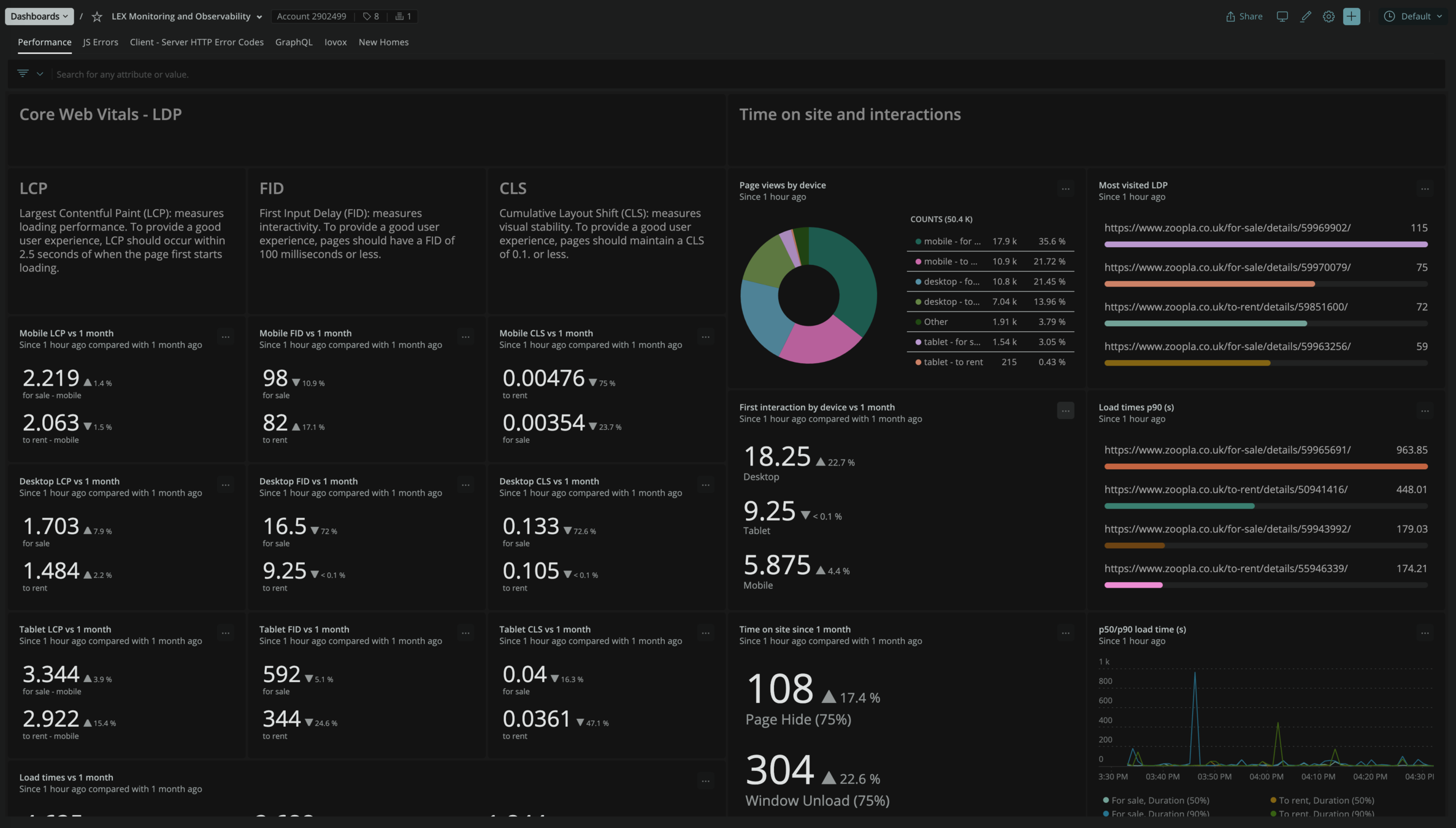Expand dashboard name dropdown chevron

point(259,17)
